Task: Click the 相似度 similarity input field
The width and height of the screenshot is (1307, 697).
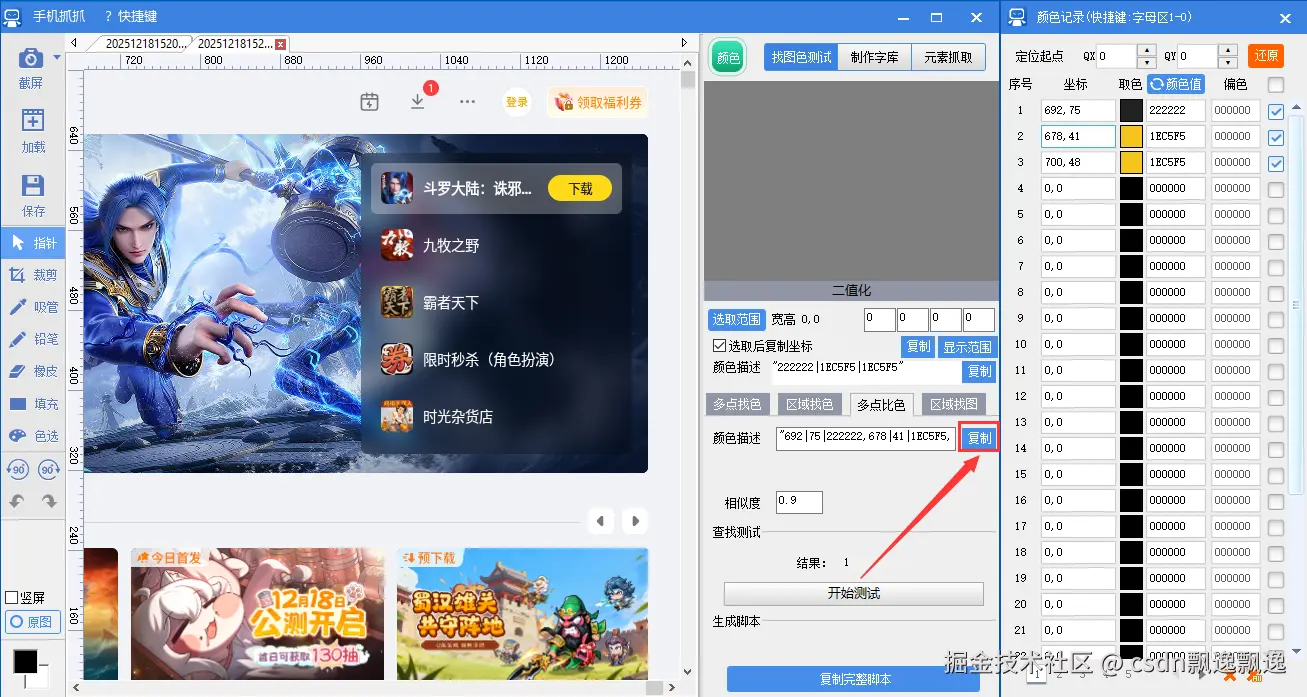Action: pos(799,502)
